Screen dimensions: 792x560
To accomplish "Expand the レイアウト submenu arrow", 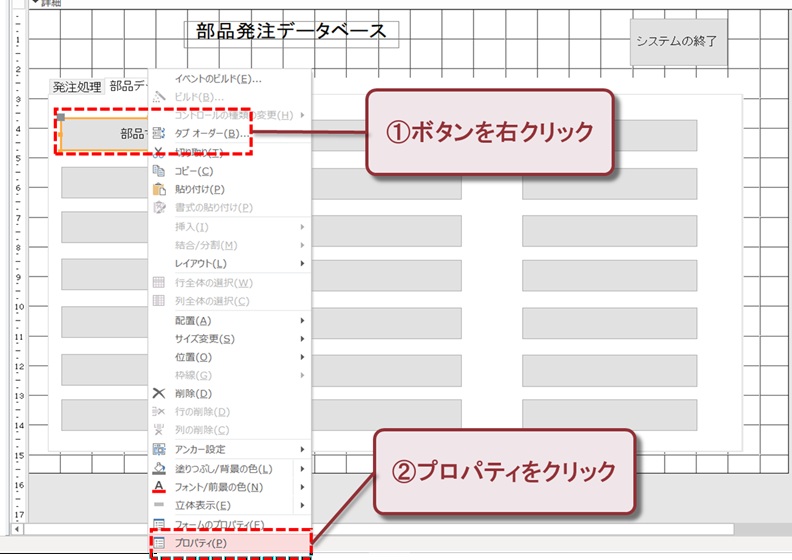I will (x=302, y=263).
